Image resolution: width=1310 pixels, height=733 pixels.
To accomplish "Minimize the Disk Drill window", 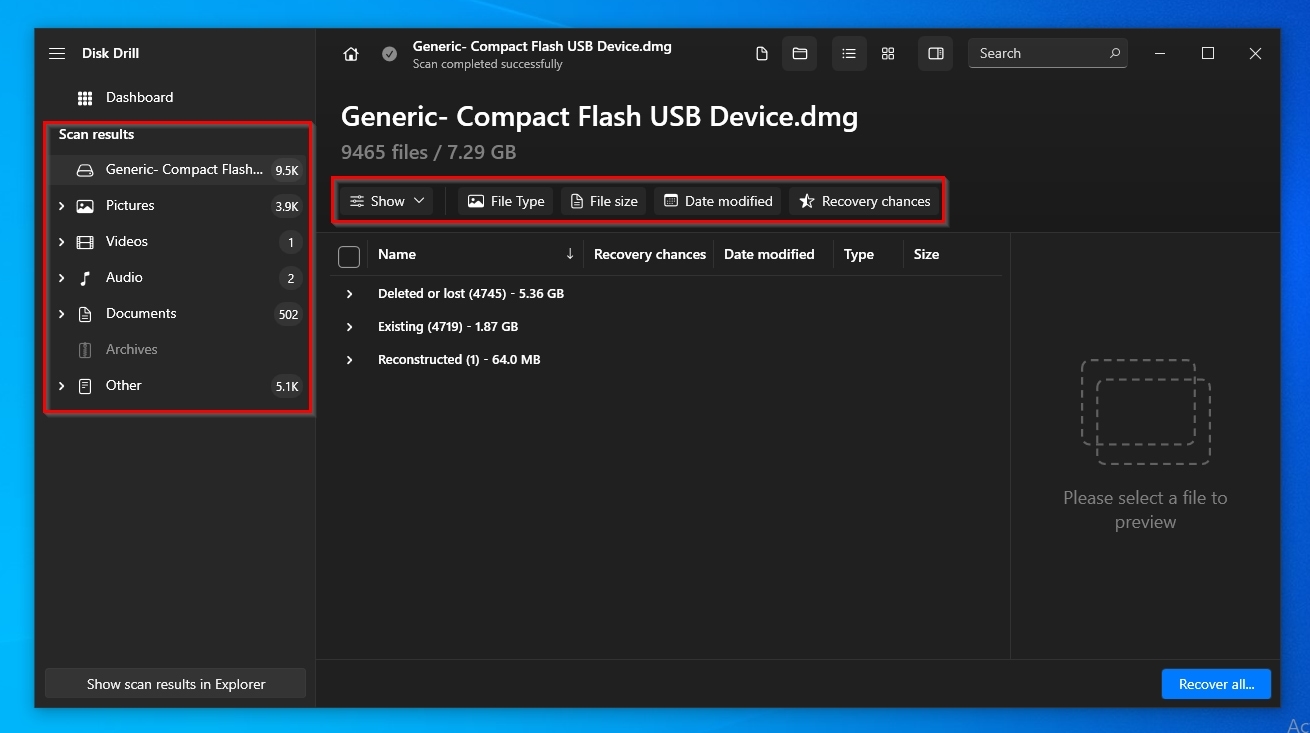I will tap(1160, 54).
